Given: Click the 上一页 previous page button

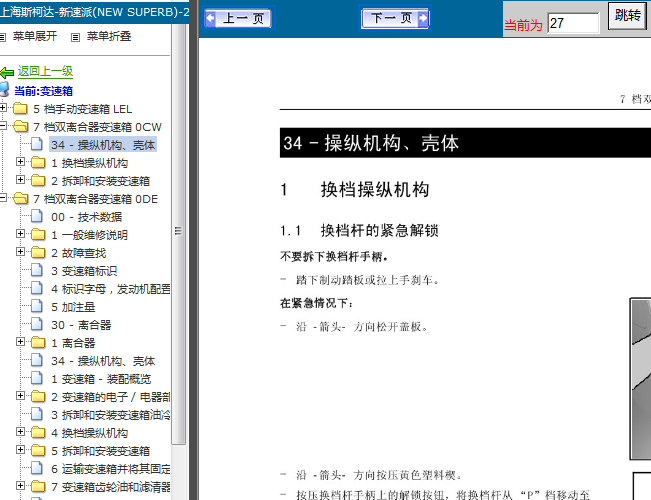Looking at the screenshot, I should coord(238,18).
